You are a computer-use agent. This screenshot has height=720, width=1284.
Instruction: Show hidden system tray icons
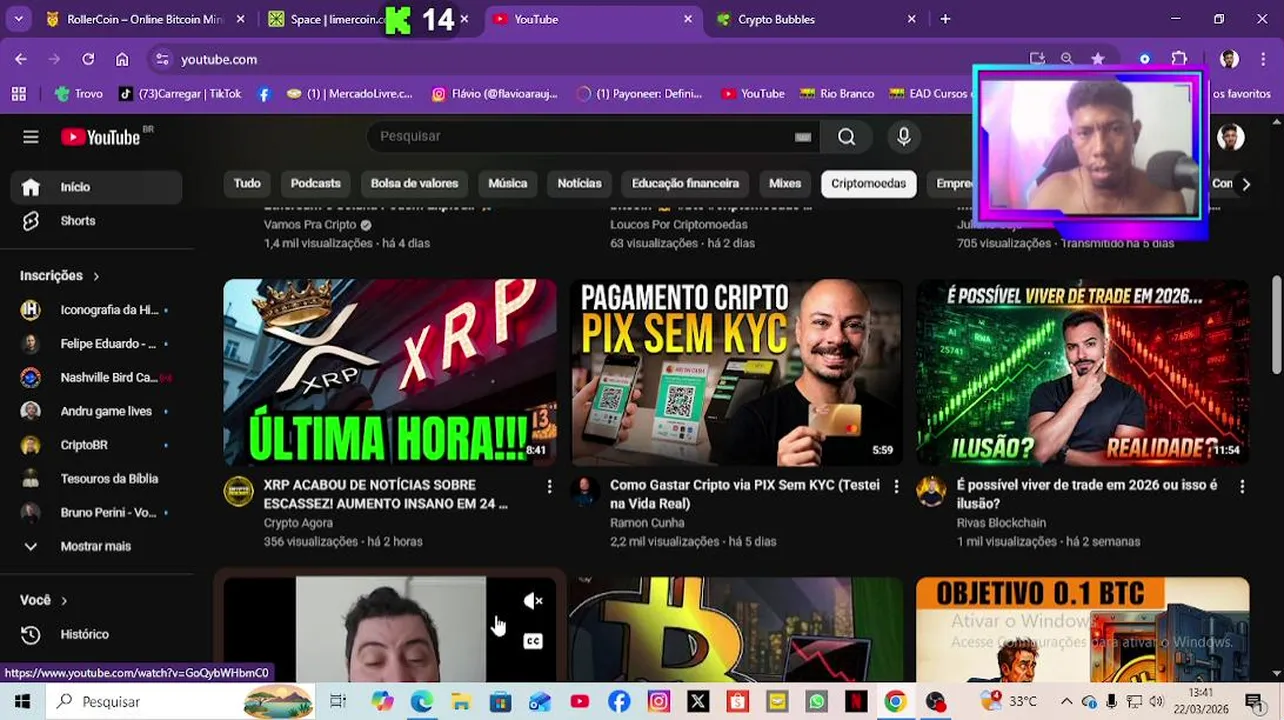[x=1066, y=701]
